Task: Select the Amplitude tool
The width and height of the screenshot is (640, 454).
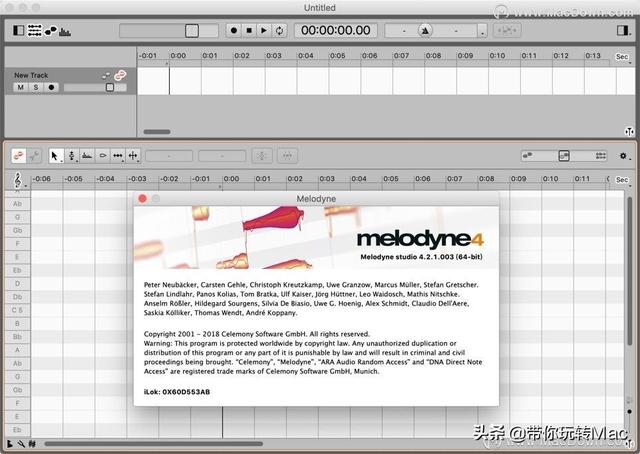Action: [102, 156]
